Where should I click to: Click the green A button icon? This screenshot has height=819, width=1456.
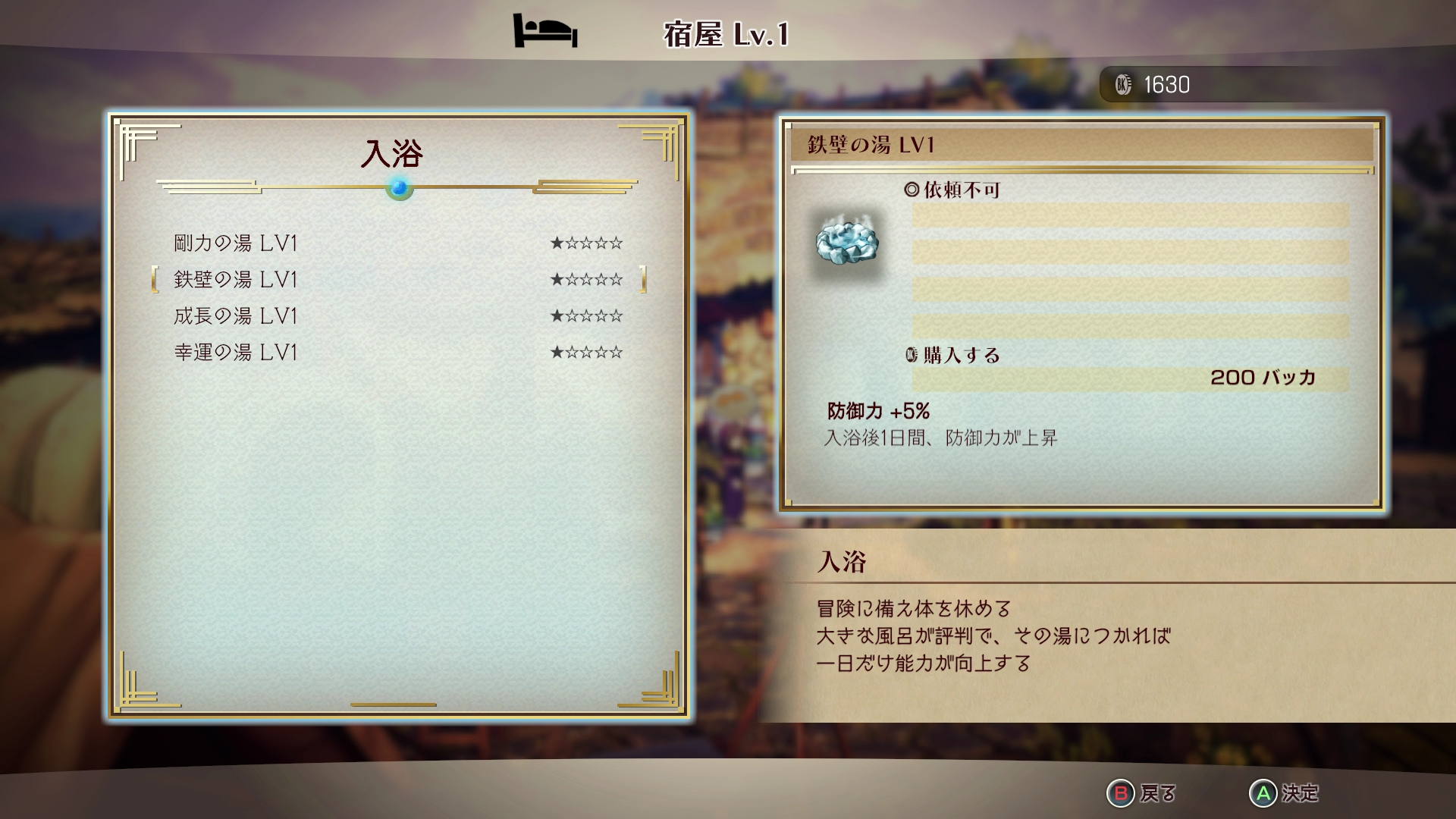[1263, 793]
